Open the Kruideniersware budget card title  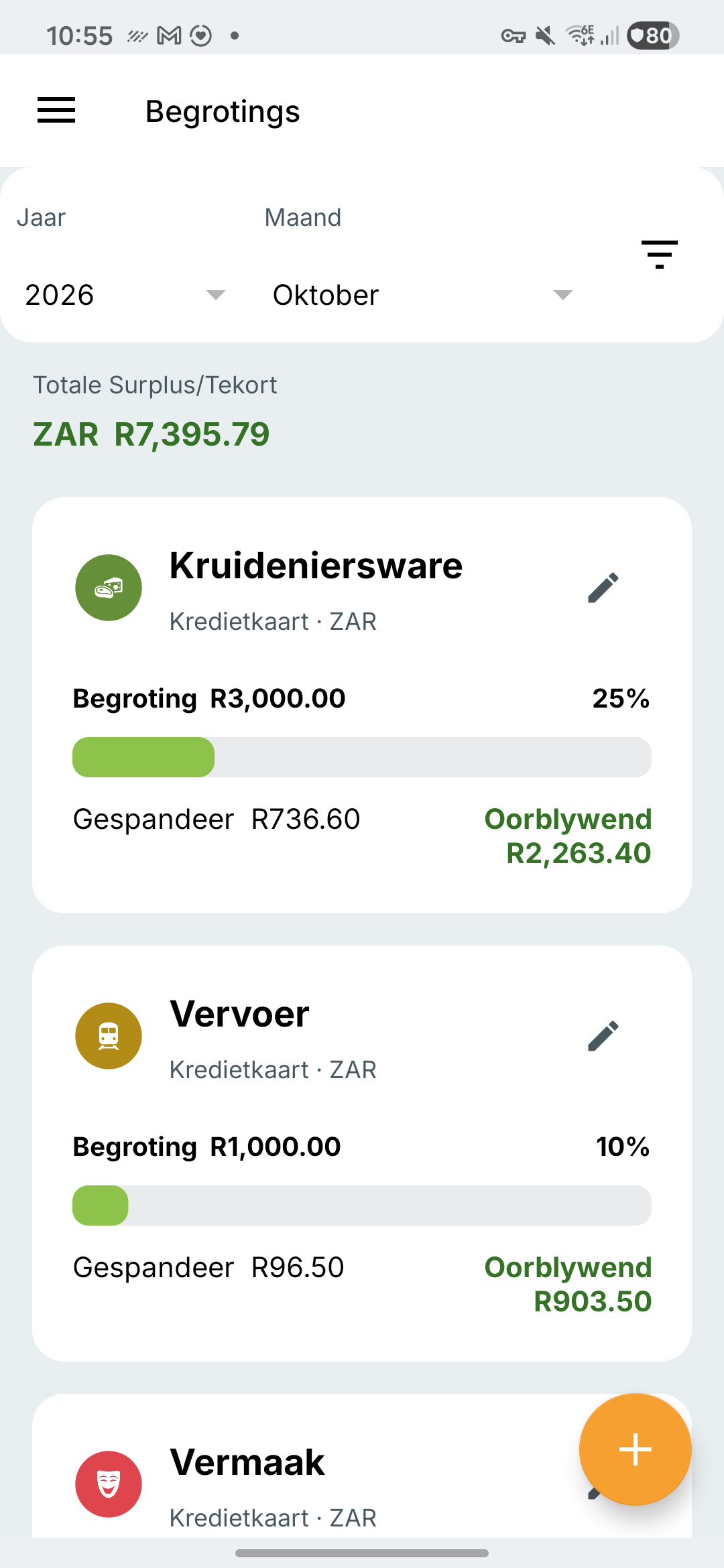click(x=316, y=566)
